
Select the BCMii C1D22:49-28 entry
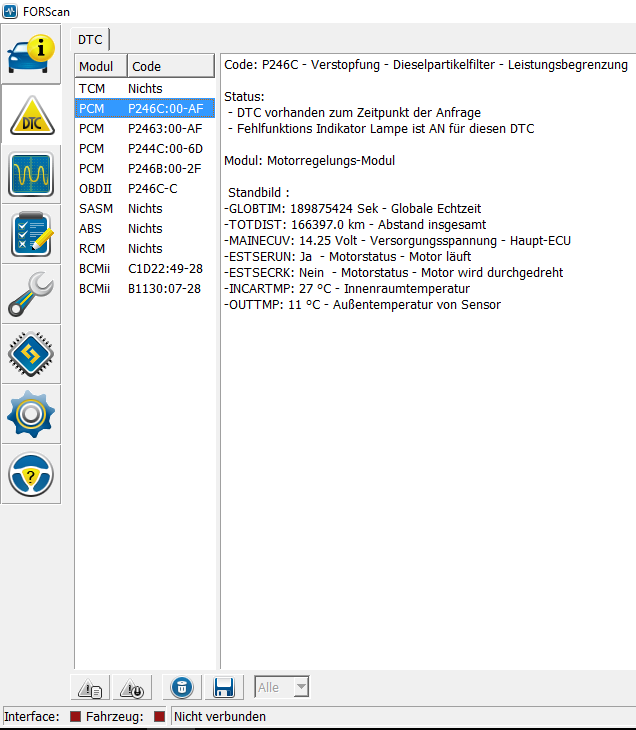click(x=145, y=268)
